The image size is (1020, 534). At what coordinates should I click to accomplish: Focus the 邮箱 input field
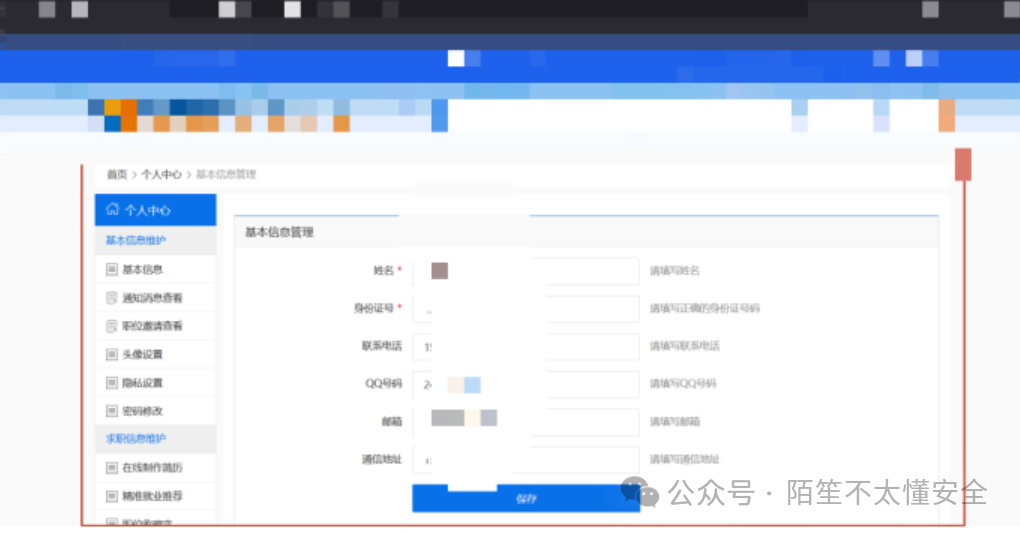[526, 421]
